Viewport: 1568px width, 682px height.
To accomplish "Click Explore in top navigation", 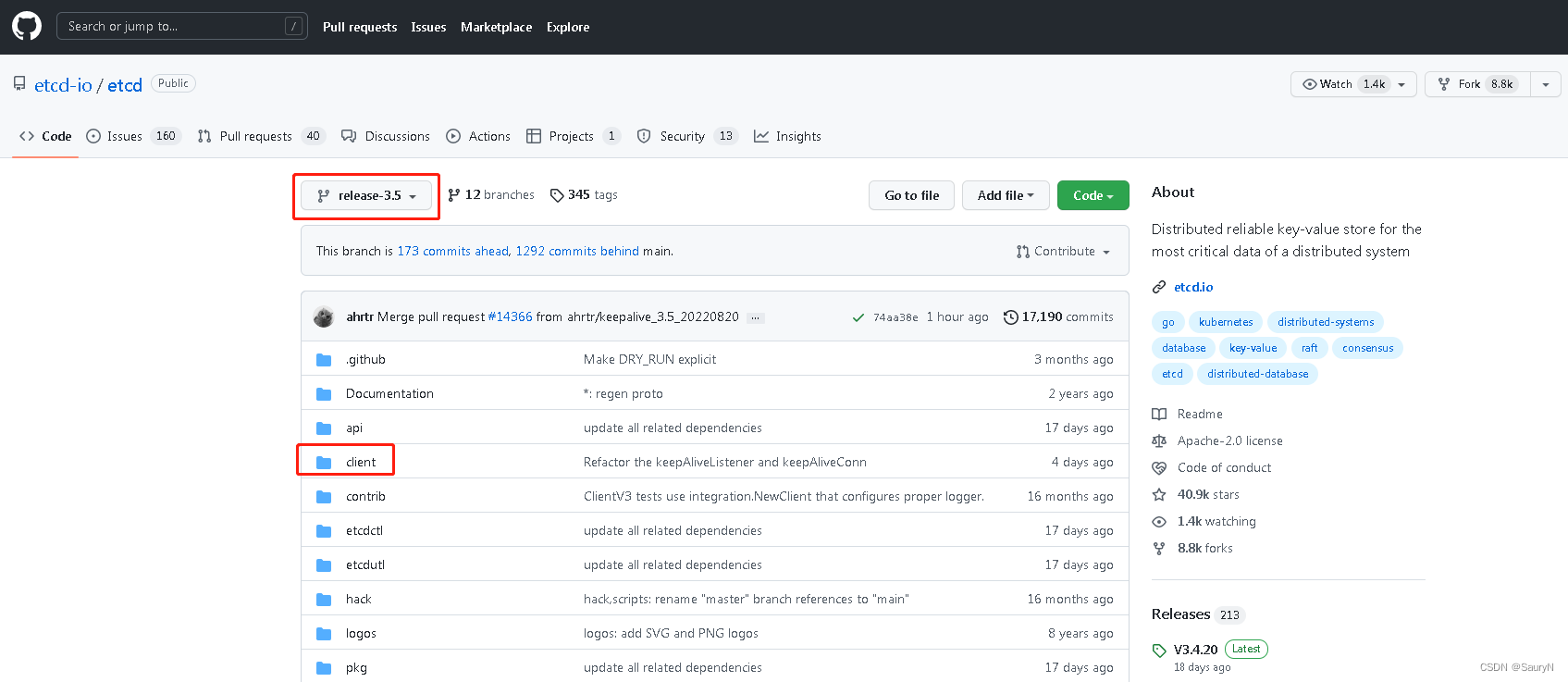I will tap(568, 27).
